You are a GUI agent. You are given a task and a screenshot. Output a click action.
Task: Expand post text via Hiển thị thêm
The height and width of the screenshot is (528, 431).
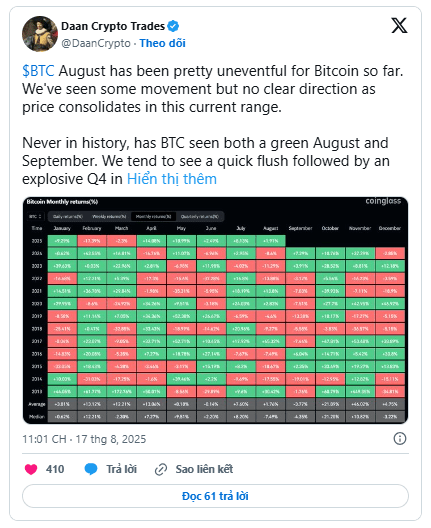pos(172,179)
